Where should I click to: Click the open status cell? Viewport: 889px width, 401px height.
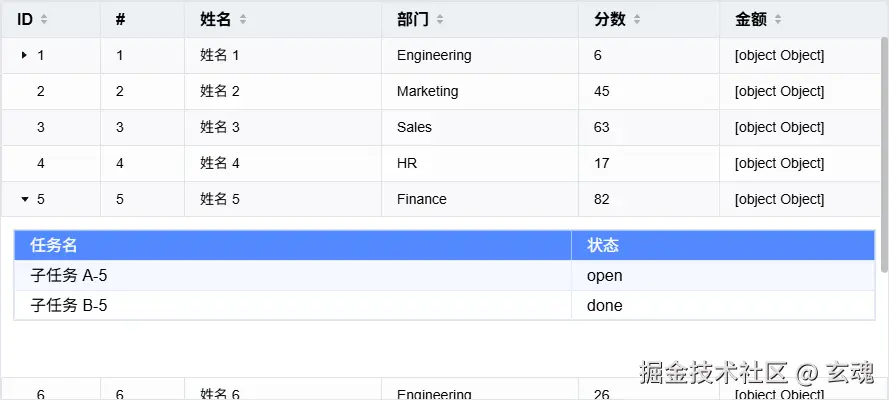(x=604, y=275)
